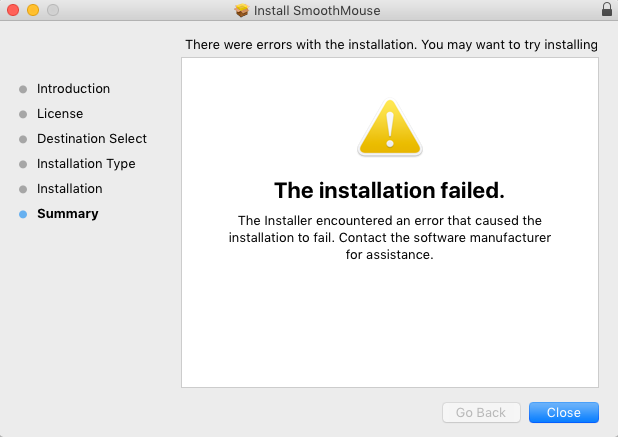Click the Install SmoothMouse window title

(x=317, y=11)
